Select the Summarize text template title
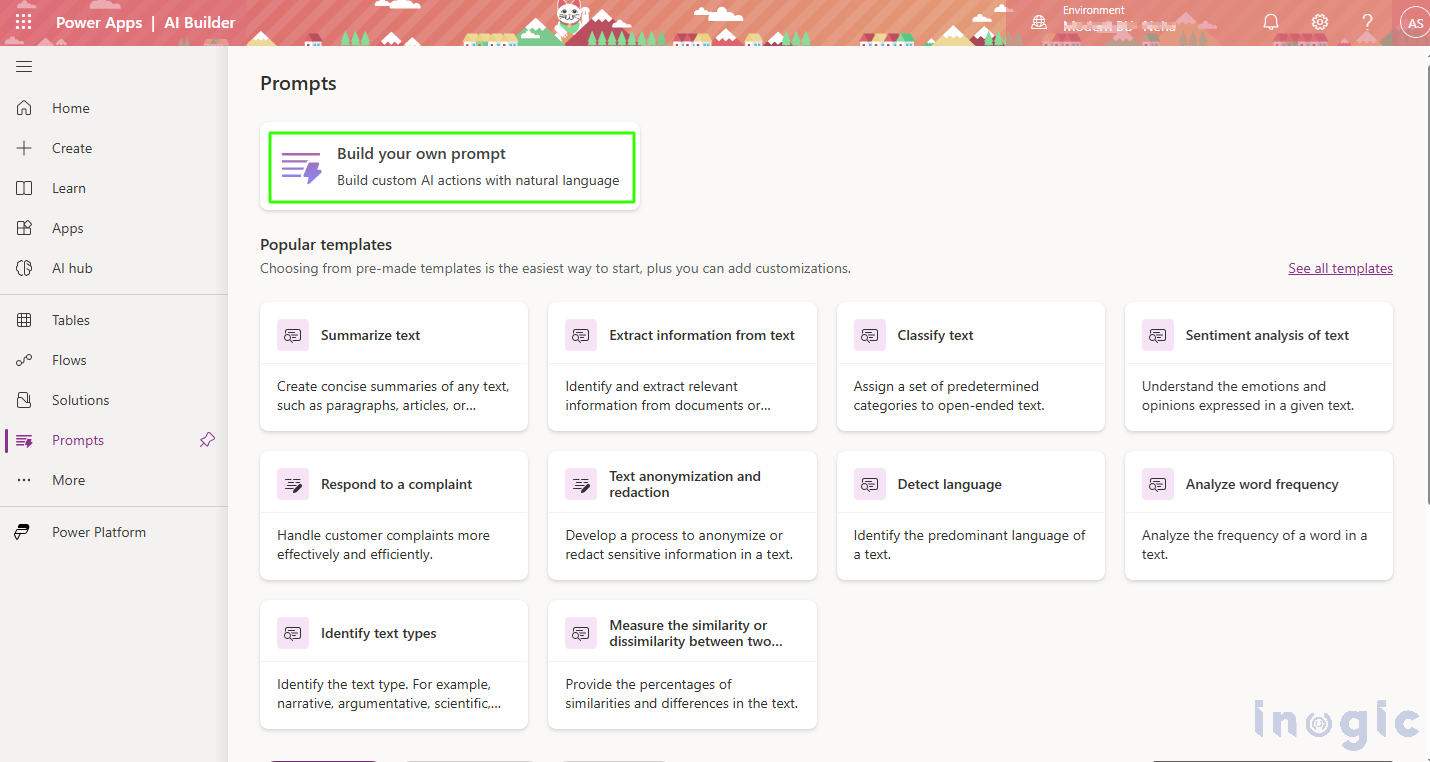 370,335
